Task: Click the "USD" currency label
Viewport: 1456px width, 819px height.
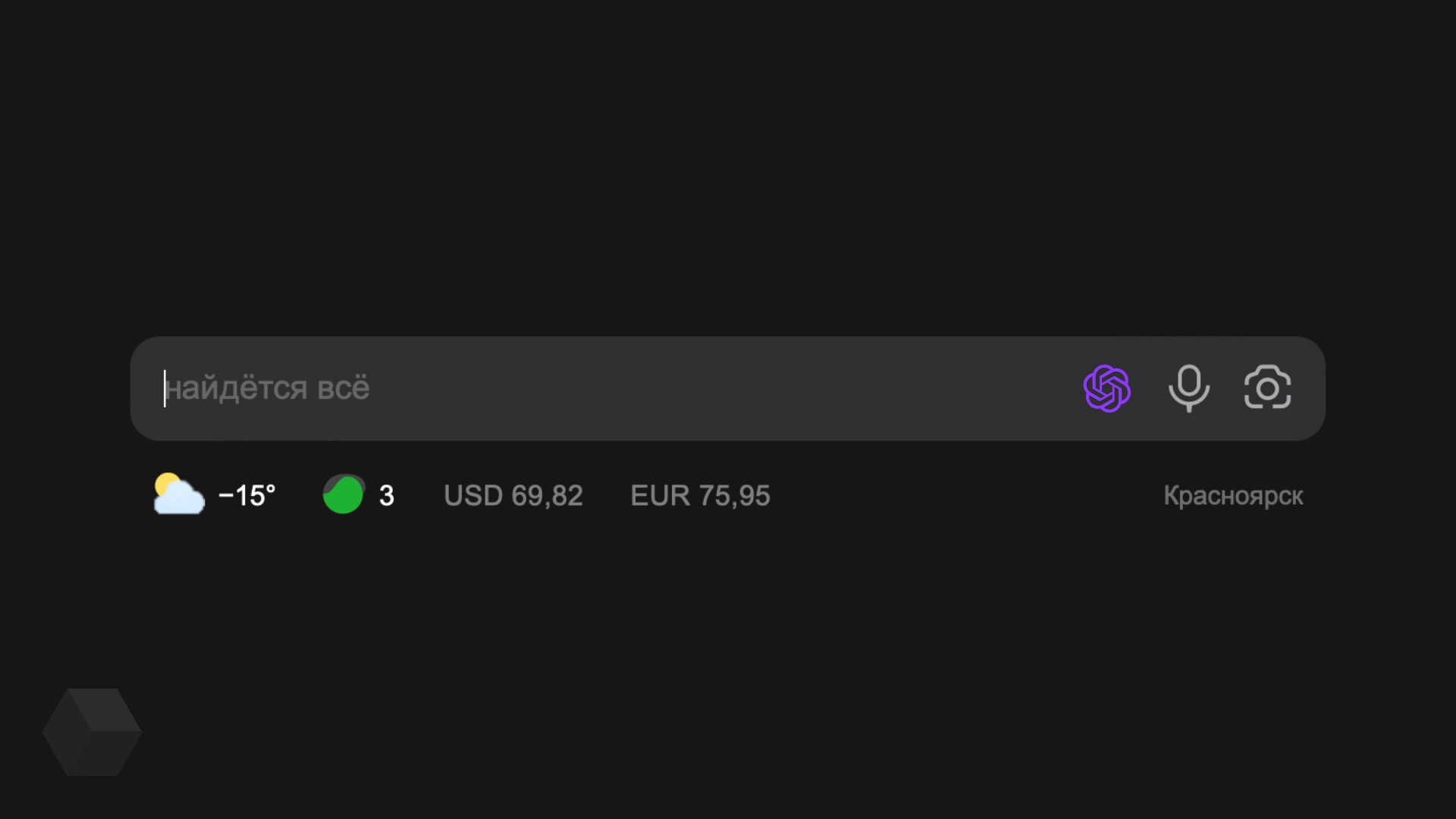Action: point(472,496)
